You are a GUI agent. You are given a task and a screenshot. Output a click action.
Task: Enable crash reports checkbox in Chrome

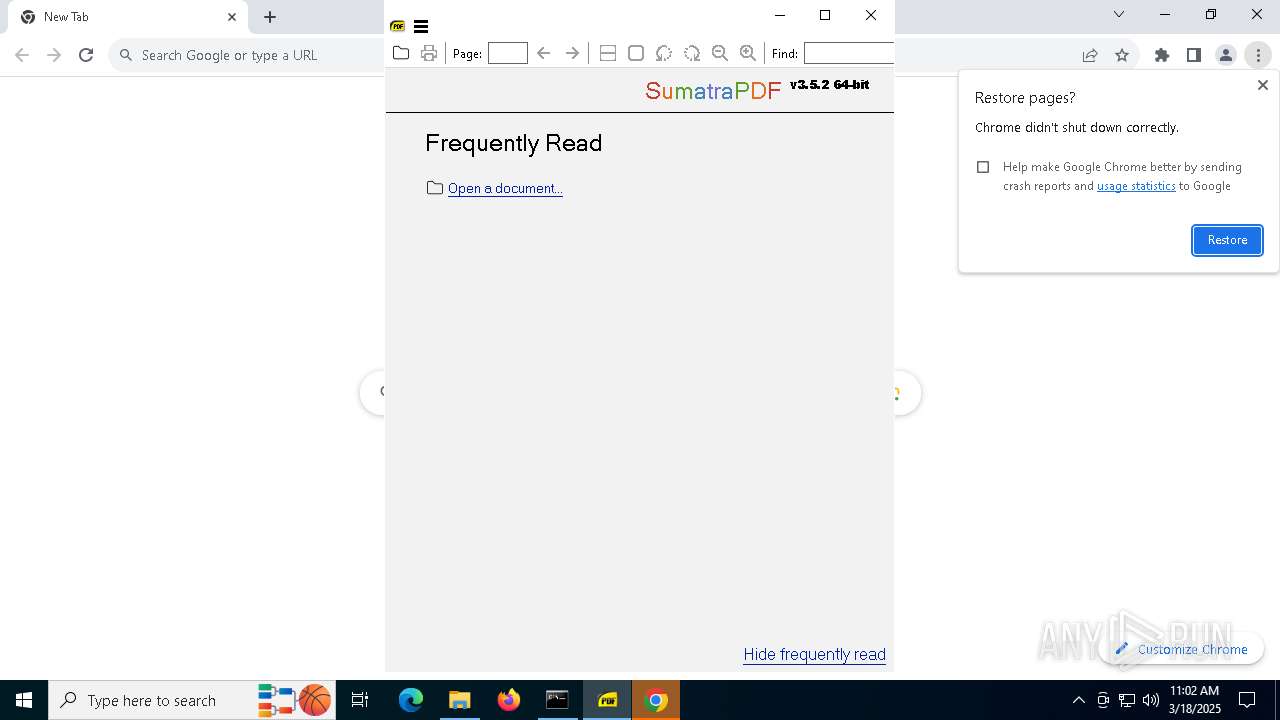point(983,167)
